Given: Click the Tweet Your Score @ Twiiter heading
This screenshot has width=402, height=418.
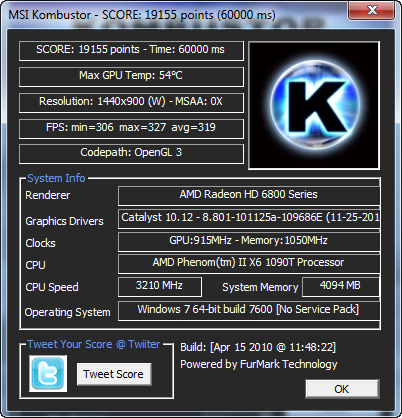Looking at the screenshot, I should [x=94, y=344].
